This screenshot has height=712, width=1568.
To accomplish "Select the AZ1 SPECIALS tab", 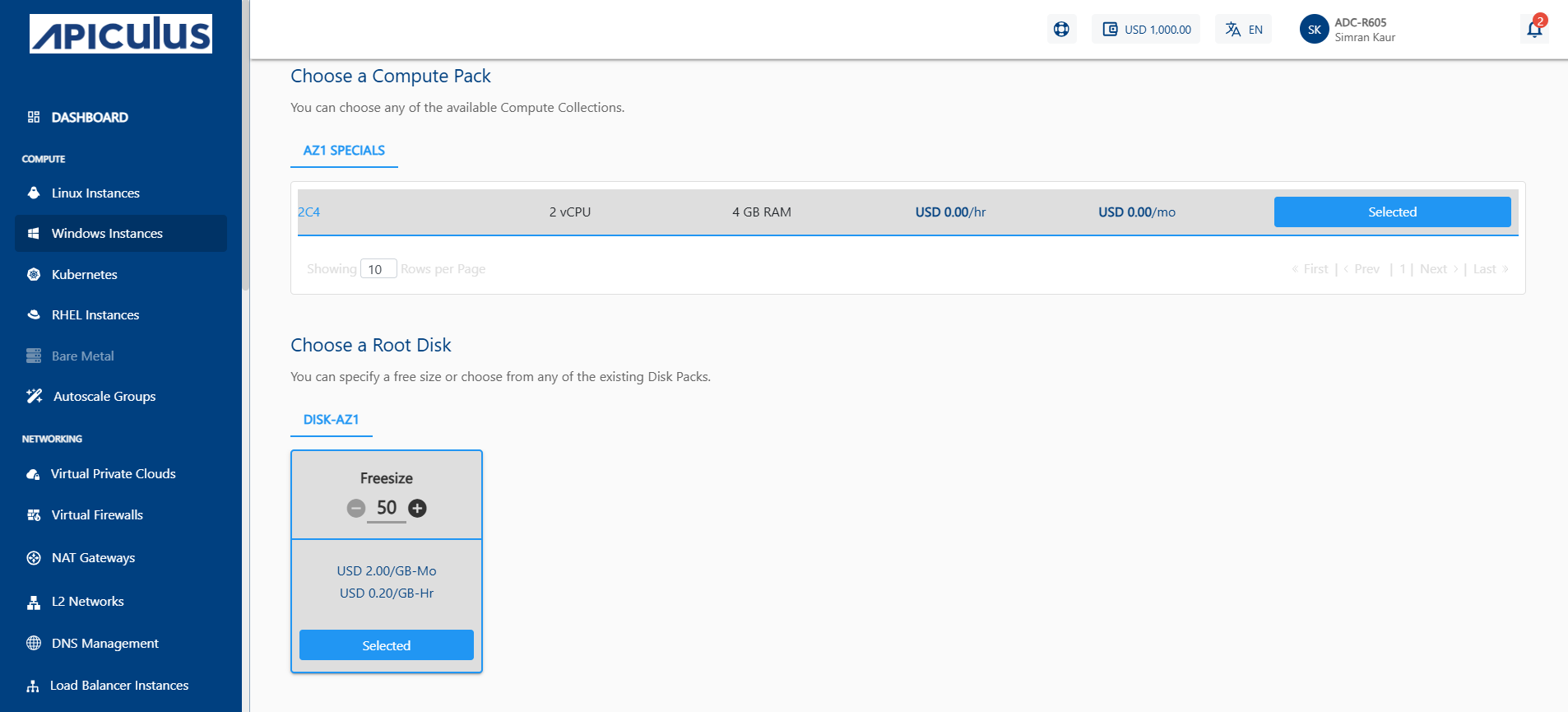I will tap(344, 151).
